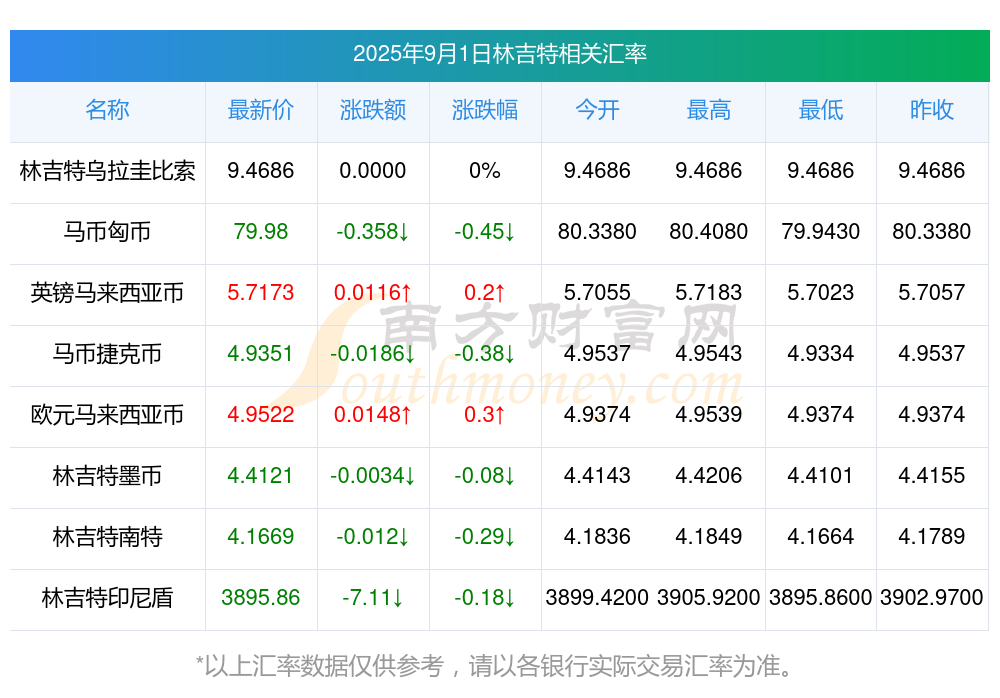Click change percent -0.45↓

coord(485,231)
